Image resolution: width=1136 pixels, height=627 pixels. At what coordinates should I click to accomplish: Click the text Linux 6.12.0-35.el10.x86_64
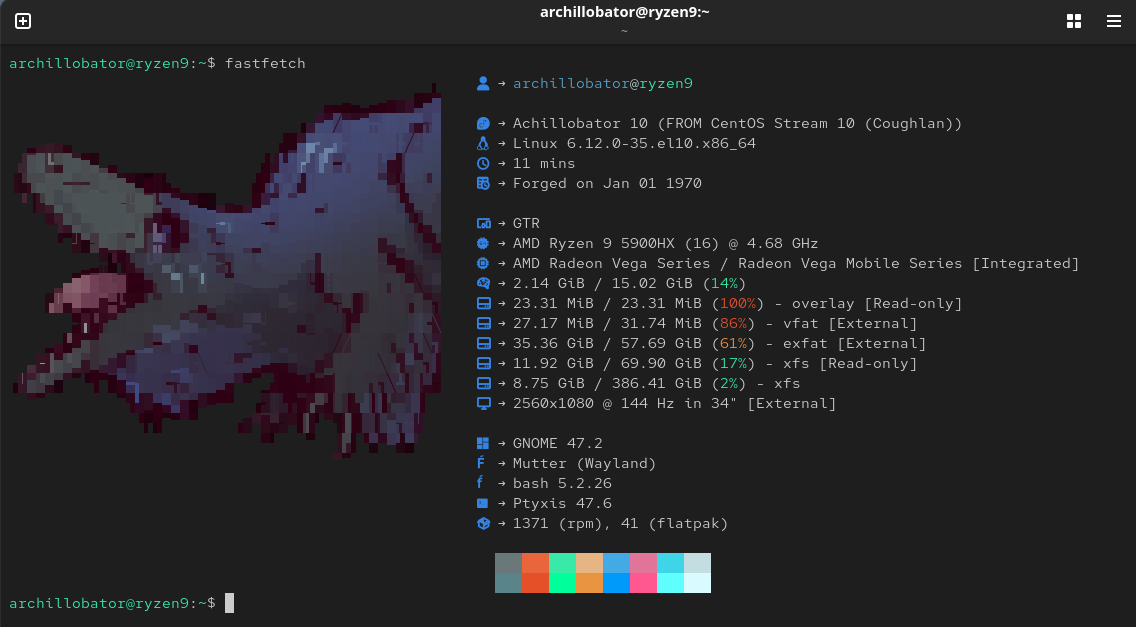coord(634,144)
